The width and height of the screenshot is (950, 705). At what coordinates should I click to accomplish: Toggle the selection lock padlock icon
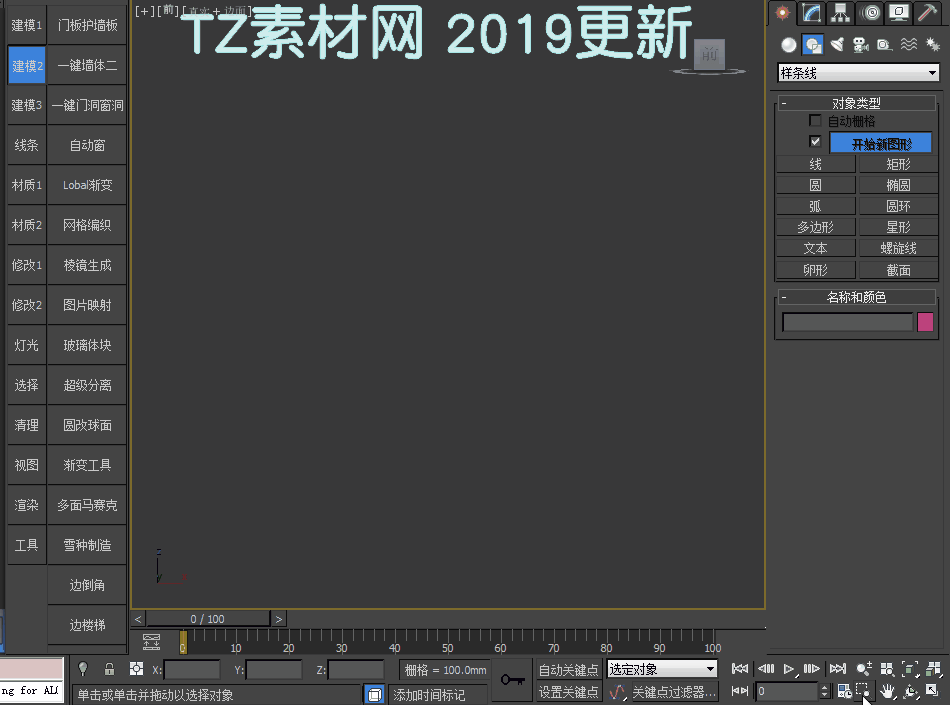(x=109, y=669)
